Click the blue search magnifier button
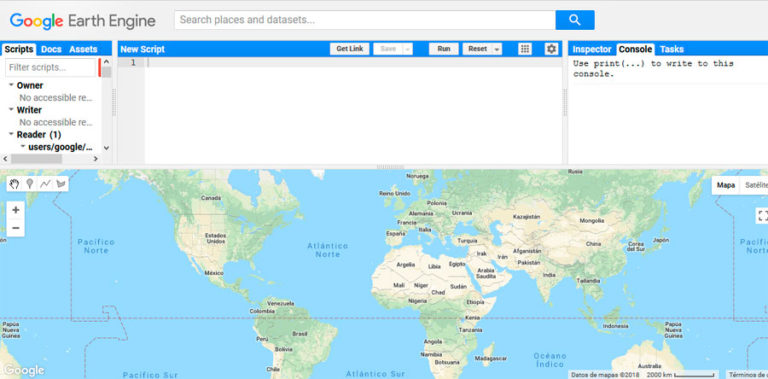The height and width of the screenshot is (379, 768). 575,20
